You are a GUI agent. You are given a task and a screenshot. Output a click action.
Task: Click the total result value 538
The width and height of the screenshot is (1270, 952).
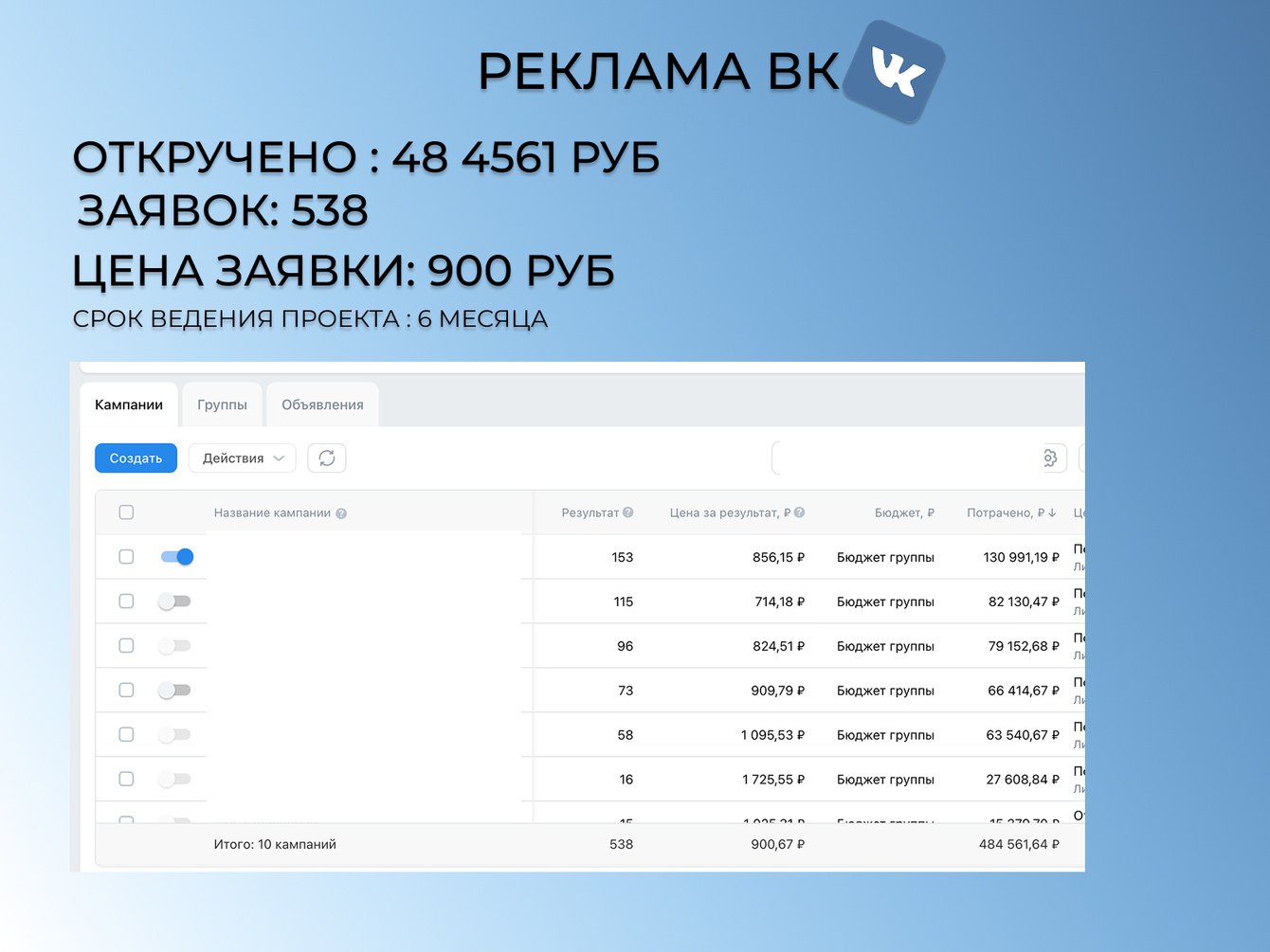tap(622, 844)
